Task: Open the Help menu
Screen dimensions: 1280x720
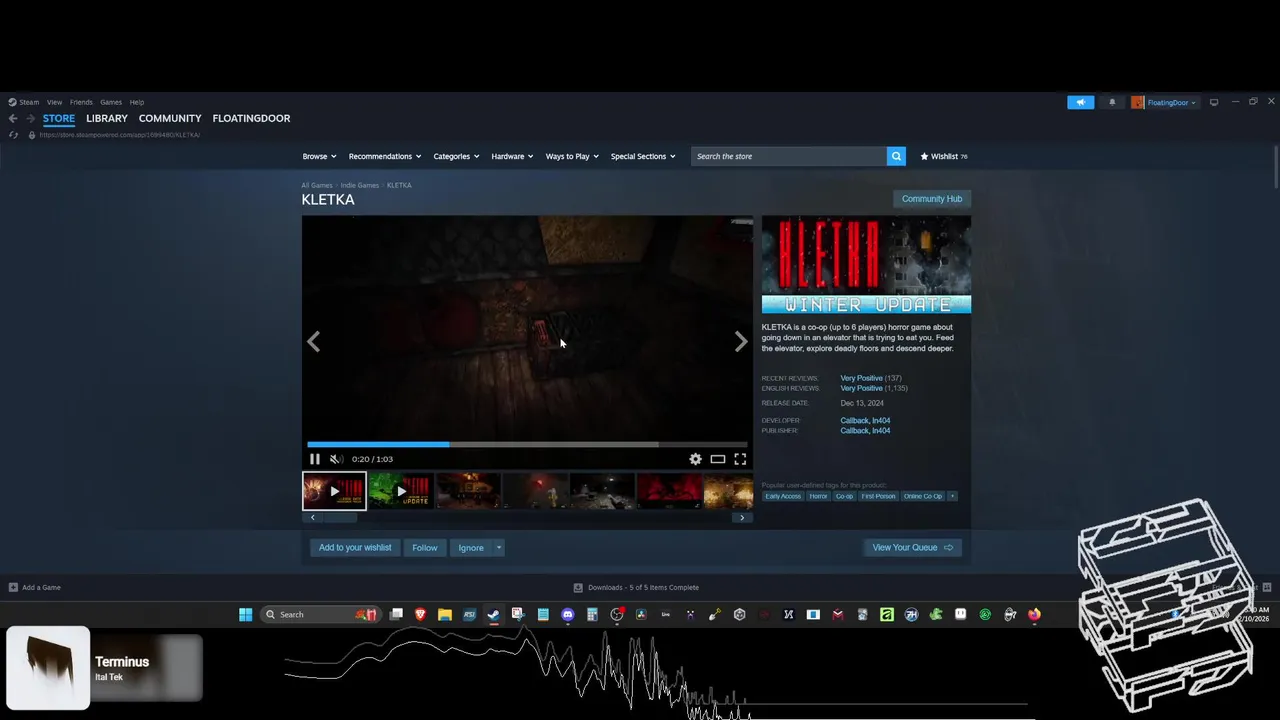Action: [137, 102]
